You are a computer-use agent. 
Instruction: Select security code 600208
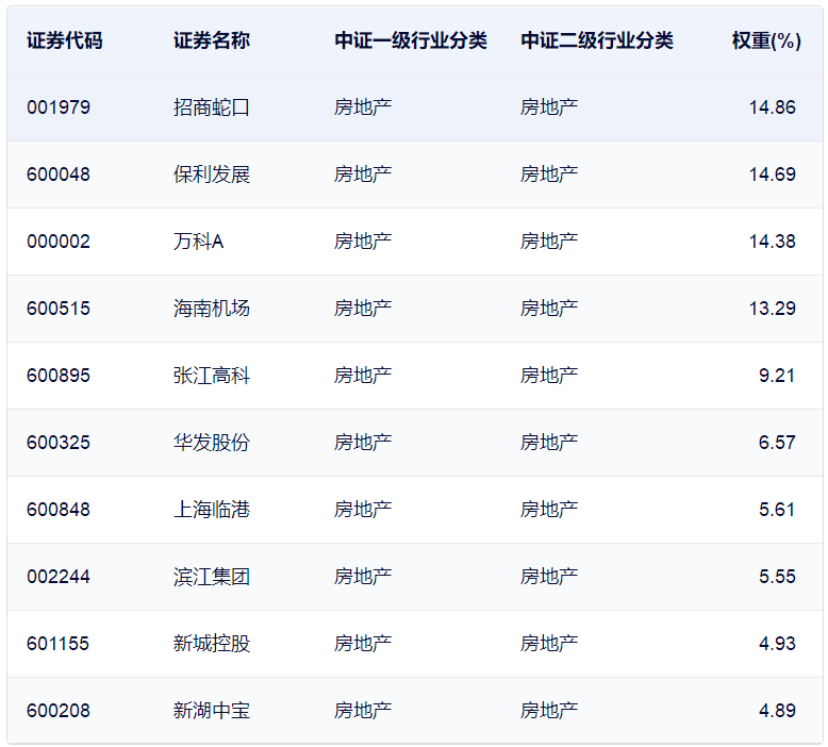59,711
